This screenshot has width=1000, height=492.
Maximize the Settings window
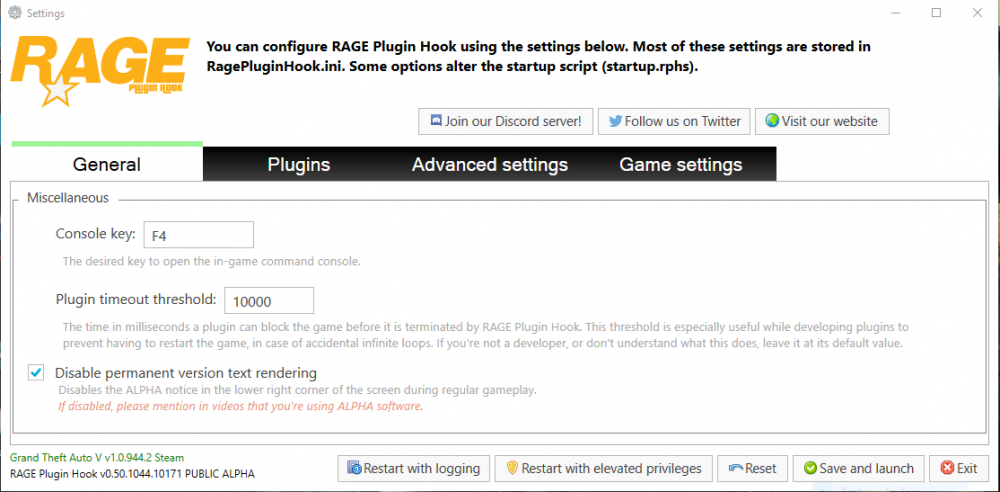pos(936,13)
